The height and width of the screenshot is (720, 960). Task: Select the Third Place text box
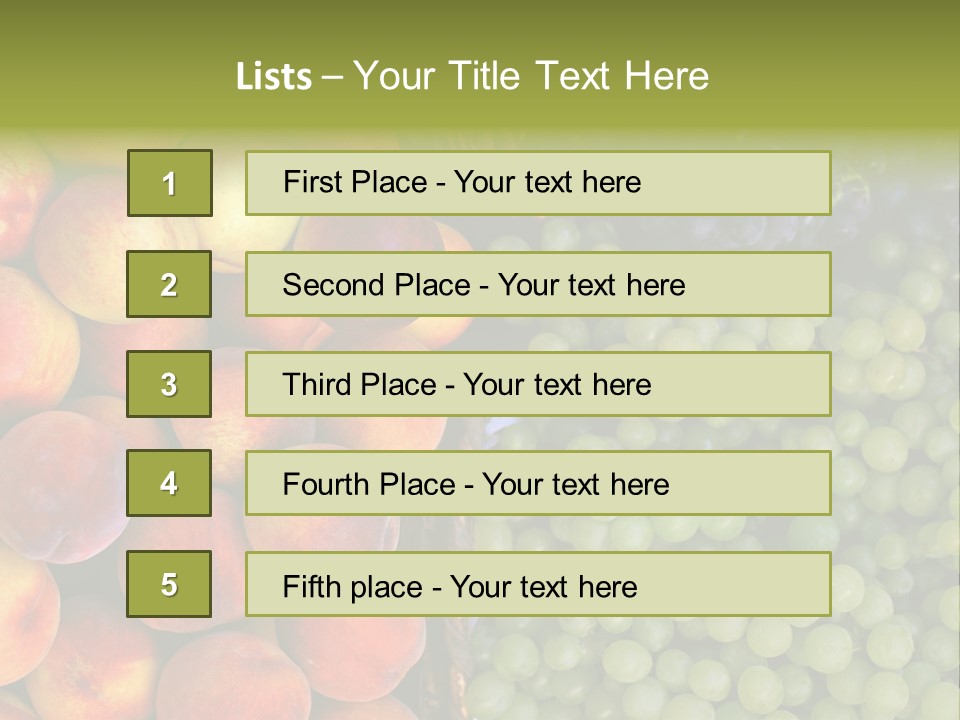click(x=538, y=384)
